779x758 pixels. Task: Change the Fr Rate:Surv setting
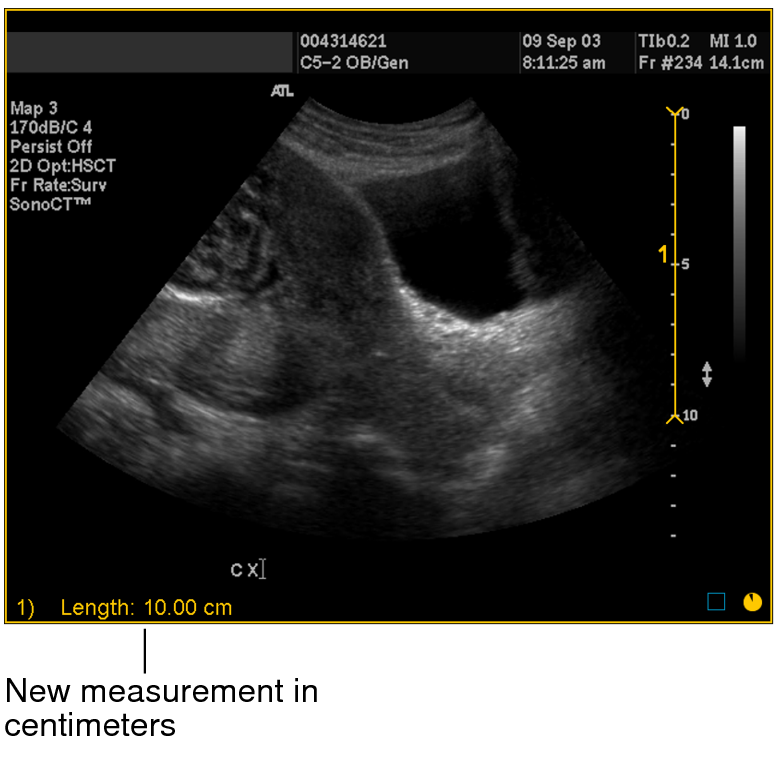coord(58,184)
